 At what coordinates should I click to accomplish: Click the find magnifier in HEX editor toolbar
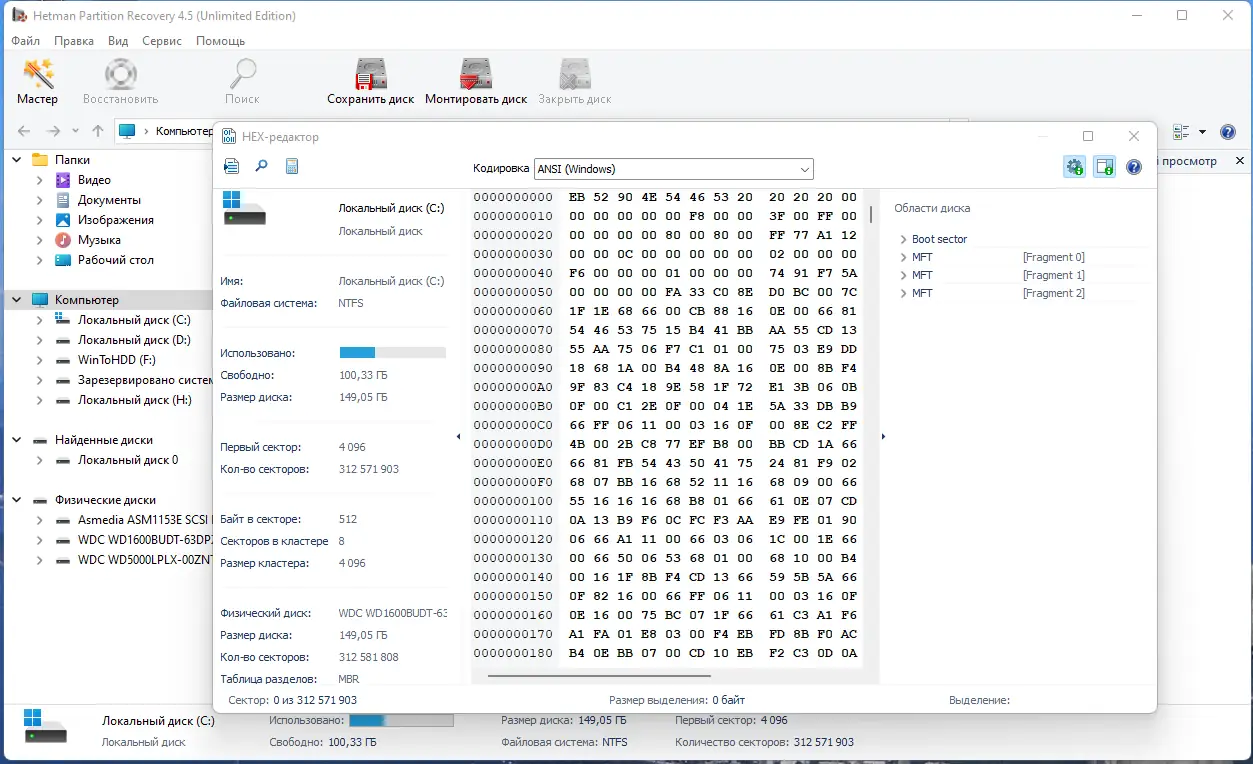point(261,167)
